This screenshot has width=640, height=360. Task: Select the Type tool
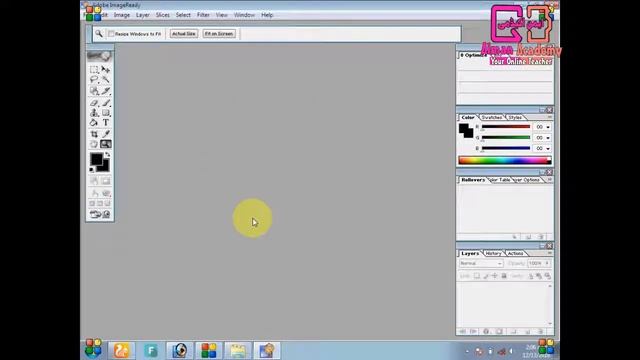(106, 122)
